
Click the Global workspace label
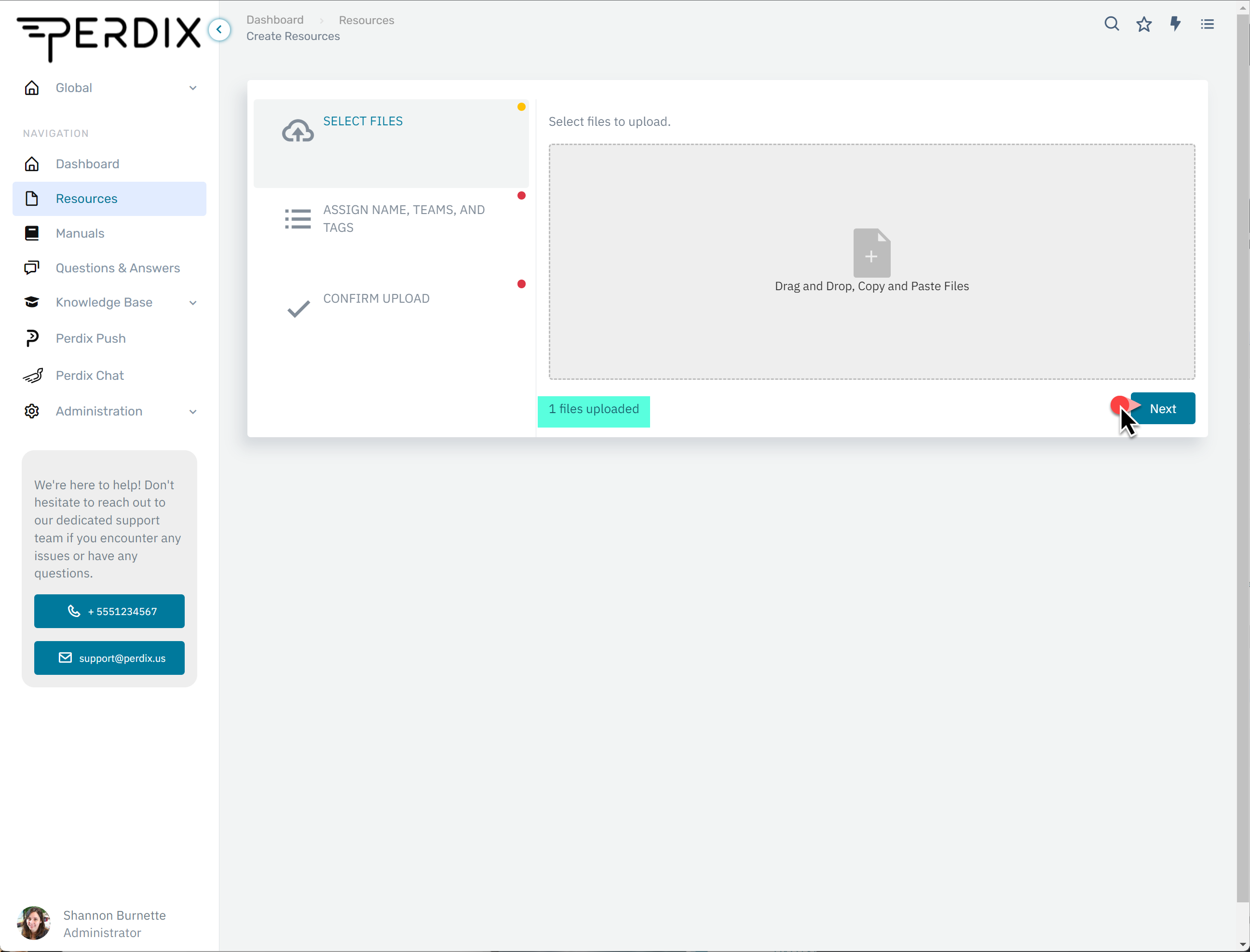click(74, 88)
